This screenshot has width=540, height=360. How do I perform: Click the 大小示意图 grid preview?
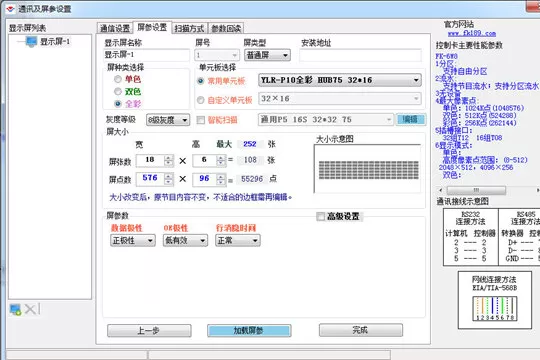[367, 169]
